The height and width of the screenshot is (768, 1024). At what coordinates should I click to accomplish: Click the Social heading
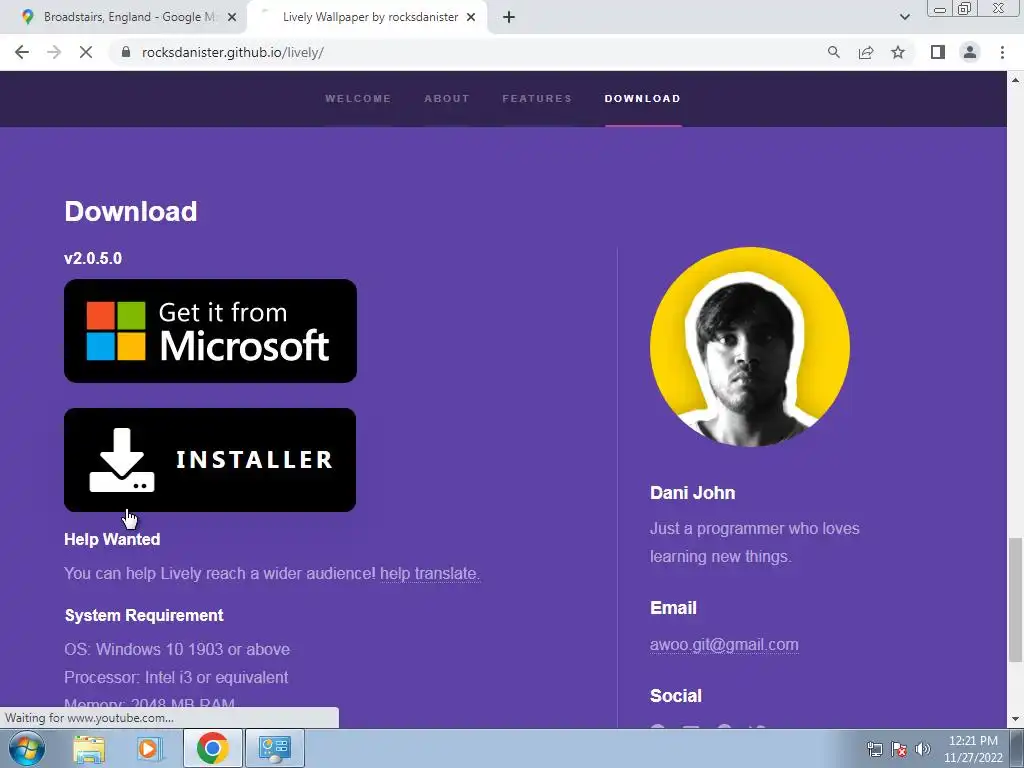pos(675,696)
